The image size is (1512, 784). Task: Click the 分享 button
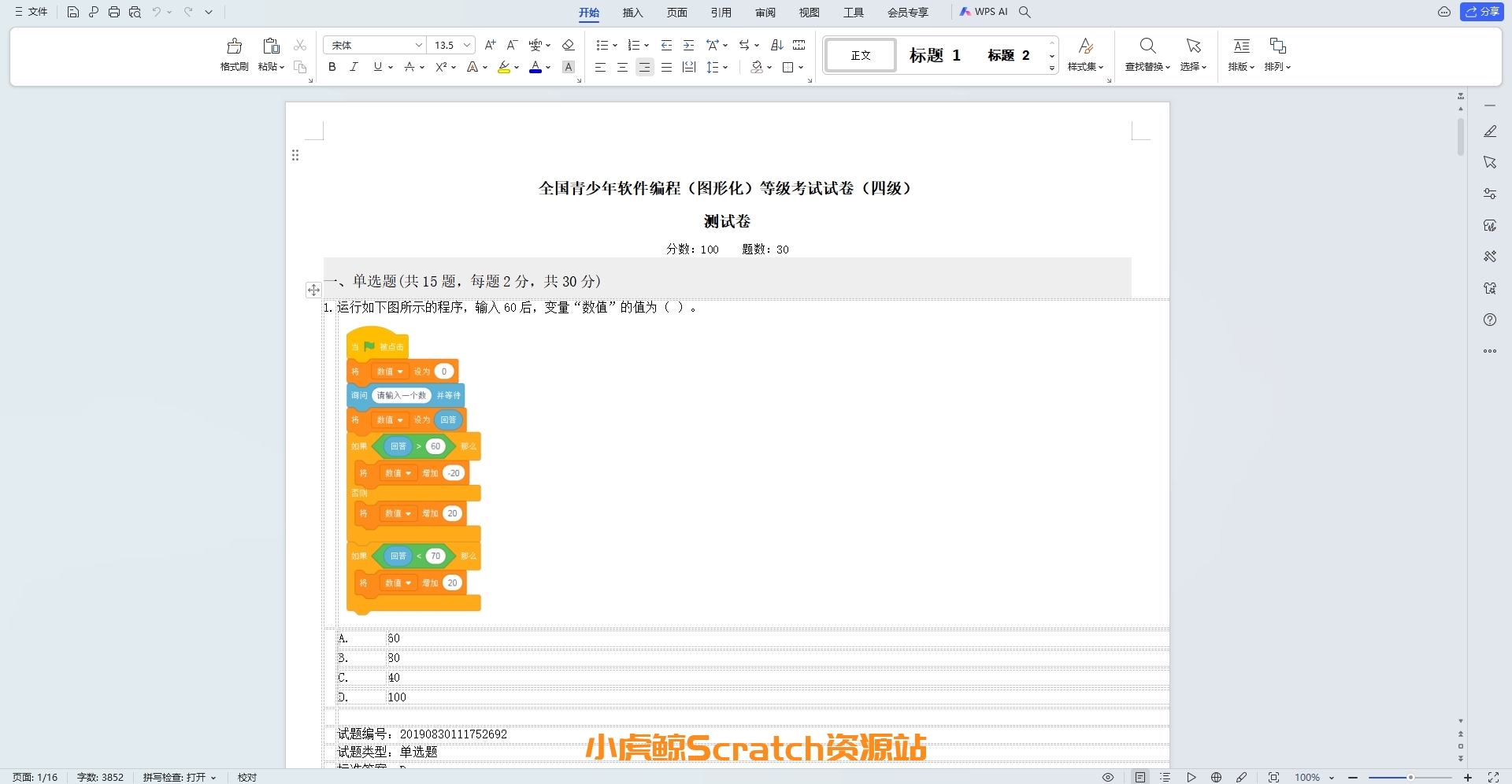[x=1484, y=12]
